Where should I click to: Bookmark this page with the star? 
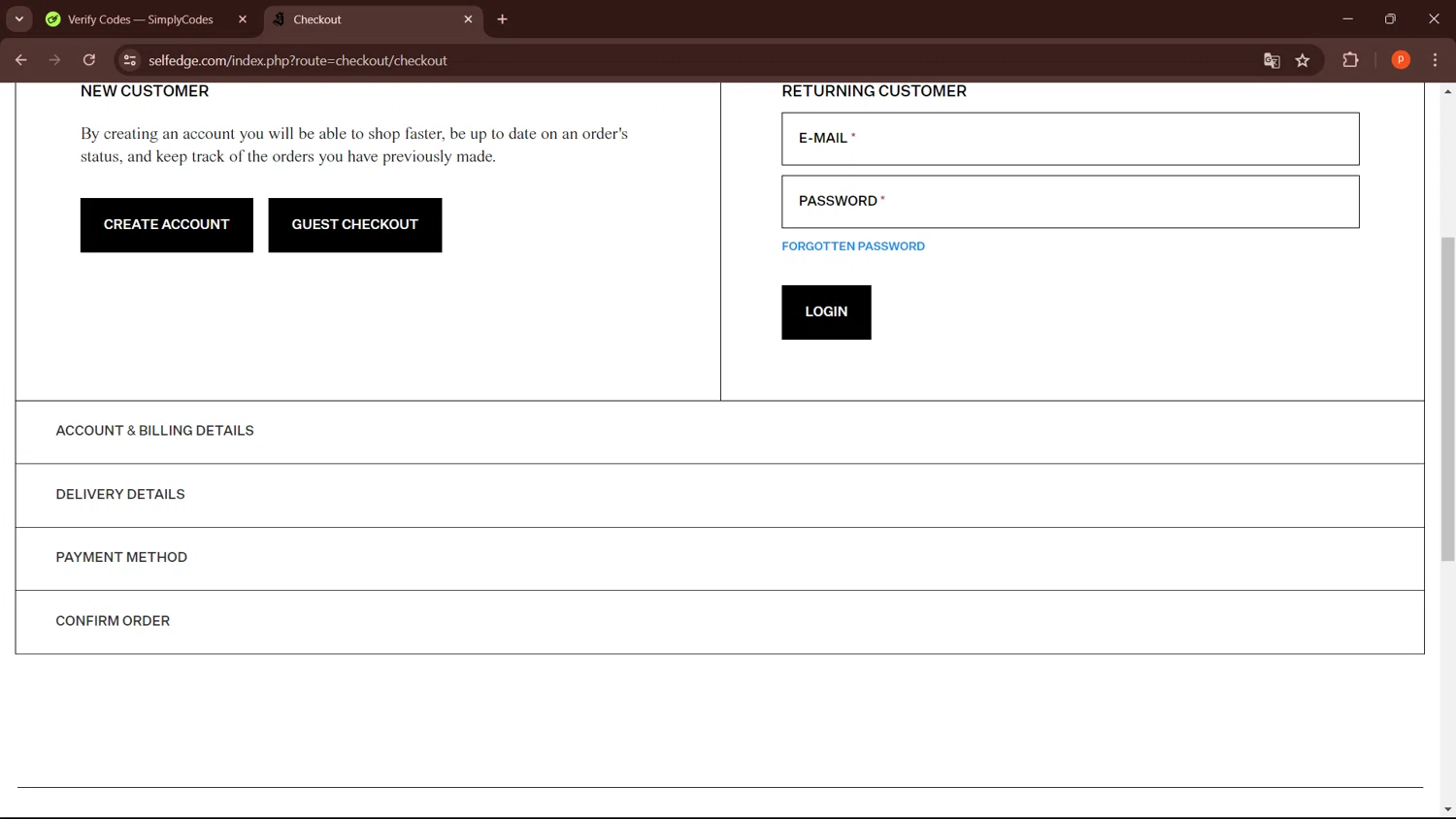(x=1303, y=60)
